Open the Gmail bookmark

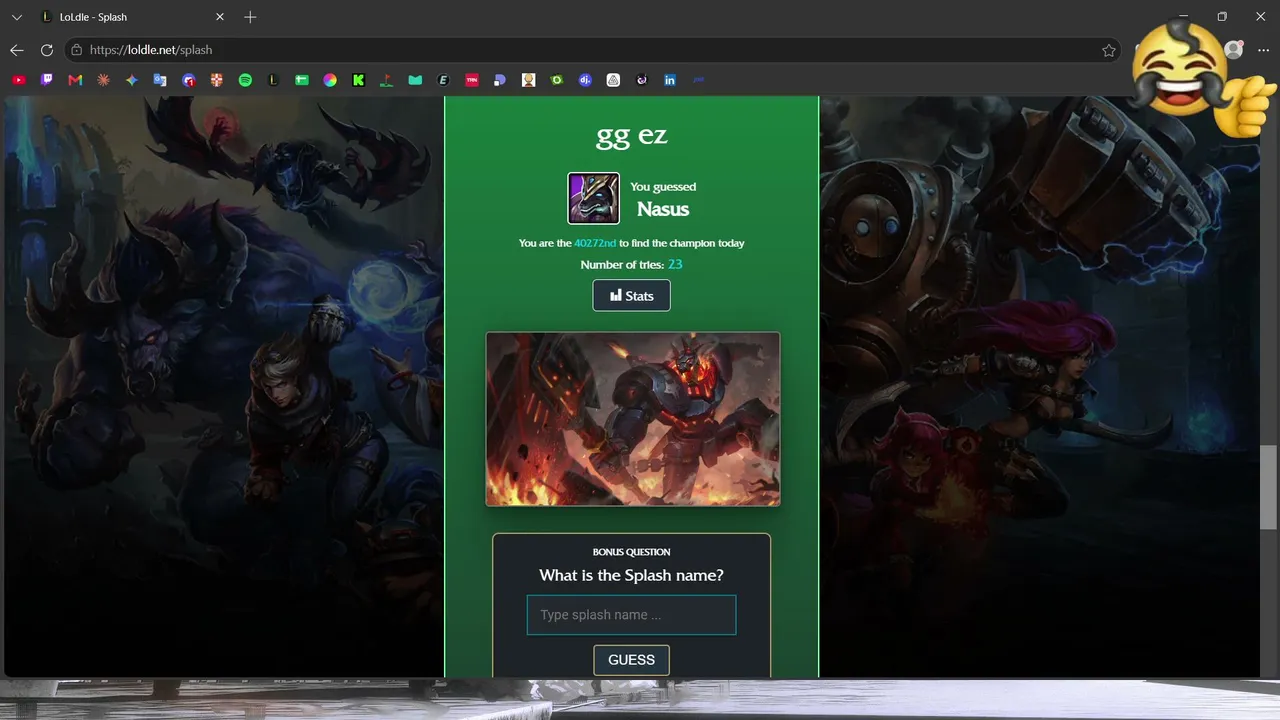75,80
